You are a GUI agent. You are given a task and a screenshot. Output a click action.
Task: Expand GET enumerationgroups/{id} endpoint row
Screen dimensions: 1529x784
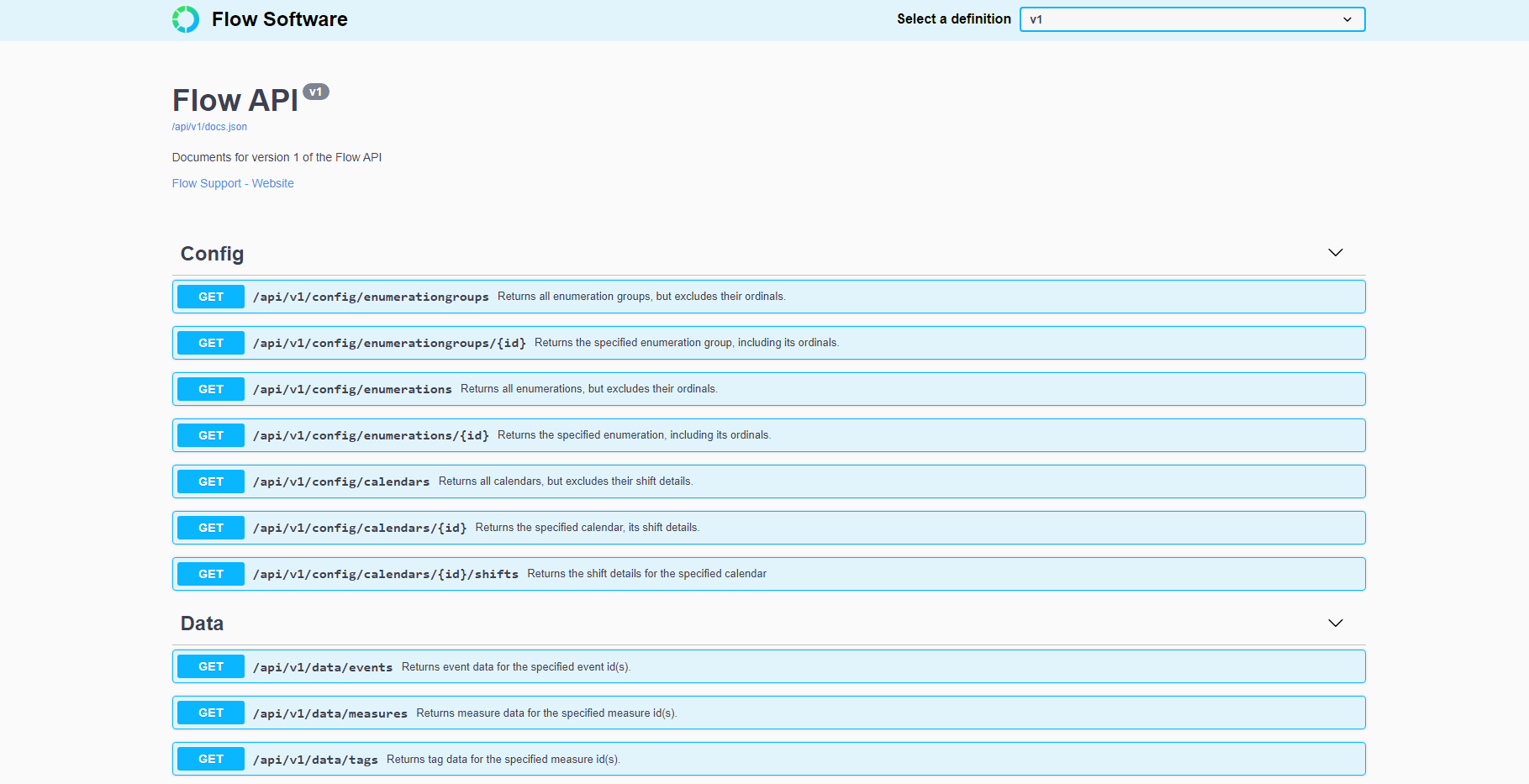pos(389,344)
